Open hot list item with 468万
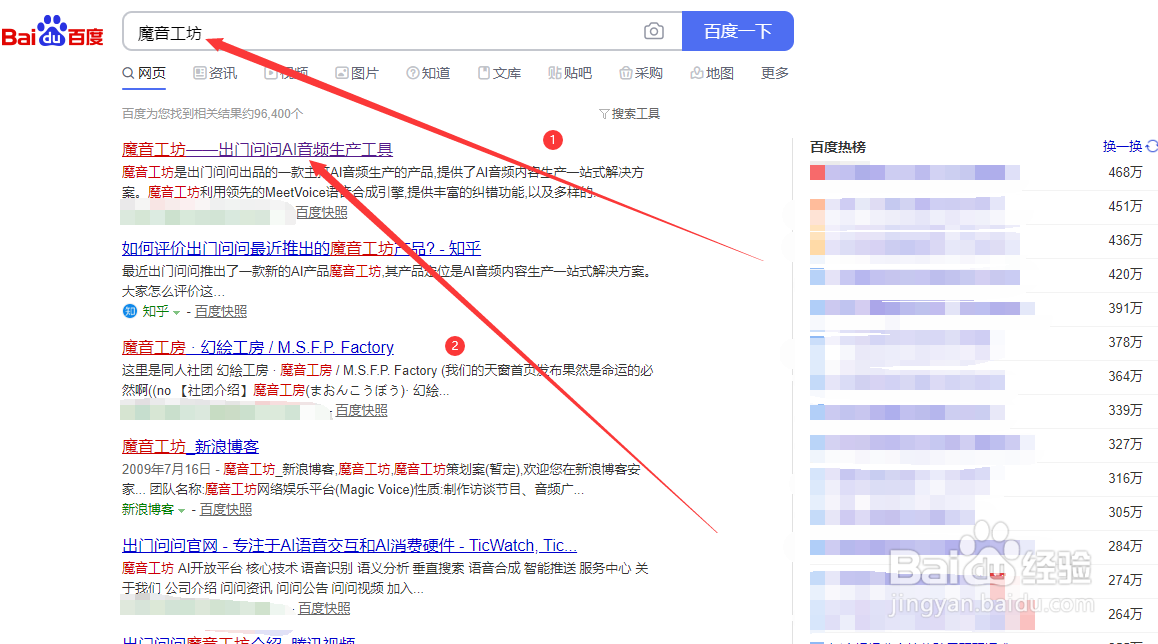The width and height of the screenshot is (1158, 644). [x=976, y=173]
